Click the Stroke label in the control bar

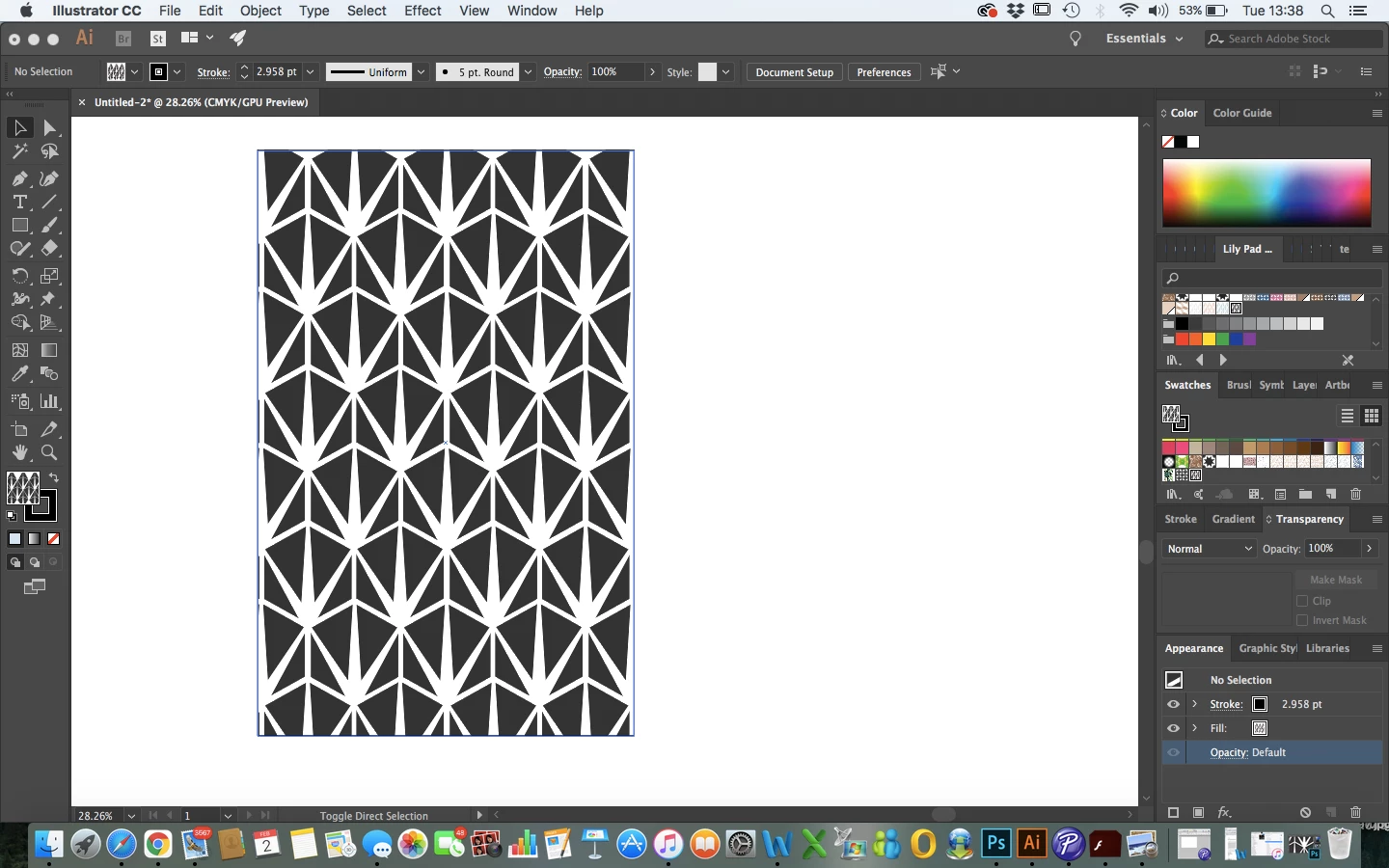pos(213,72)
